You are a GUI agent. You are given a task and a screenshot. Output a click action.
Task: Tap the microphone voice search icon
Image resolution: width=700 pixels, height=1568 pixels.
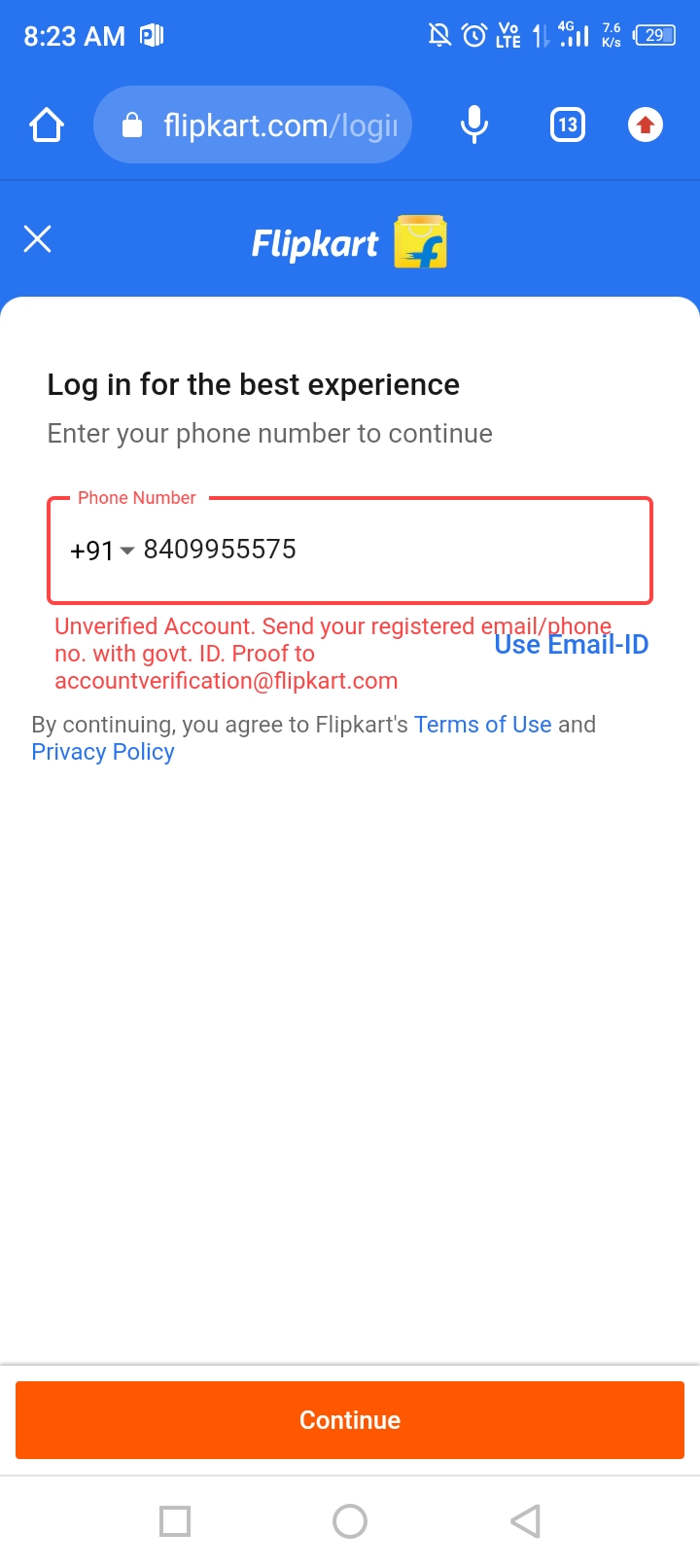click(474, 125)
